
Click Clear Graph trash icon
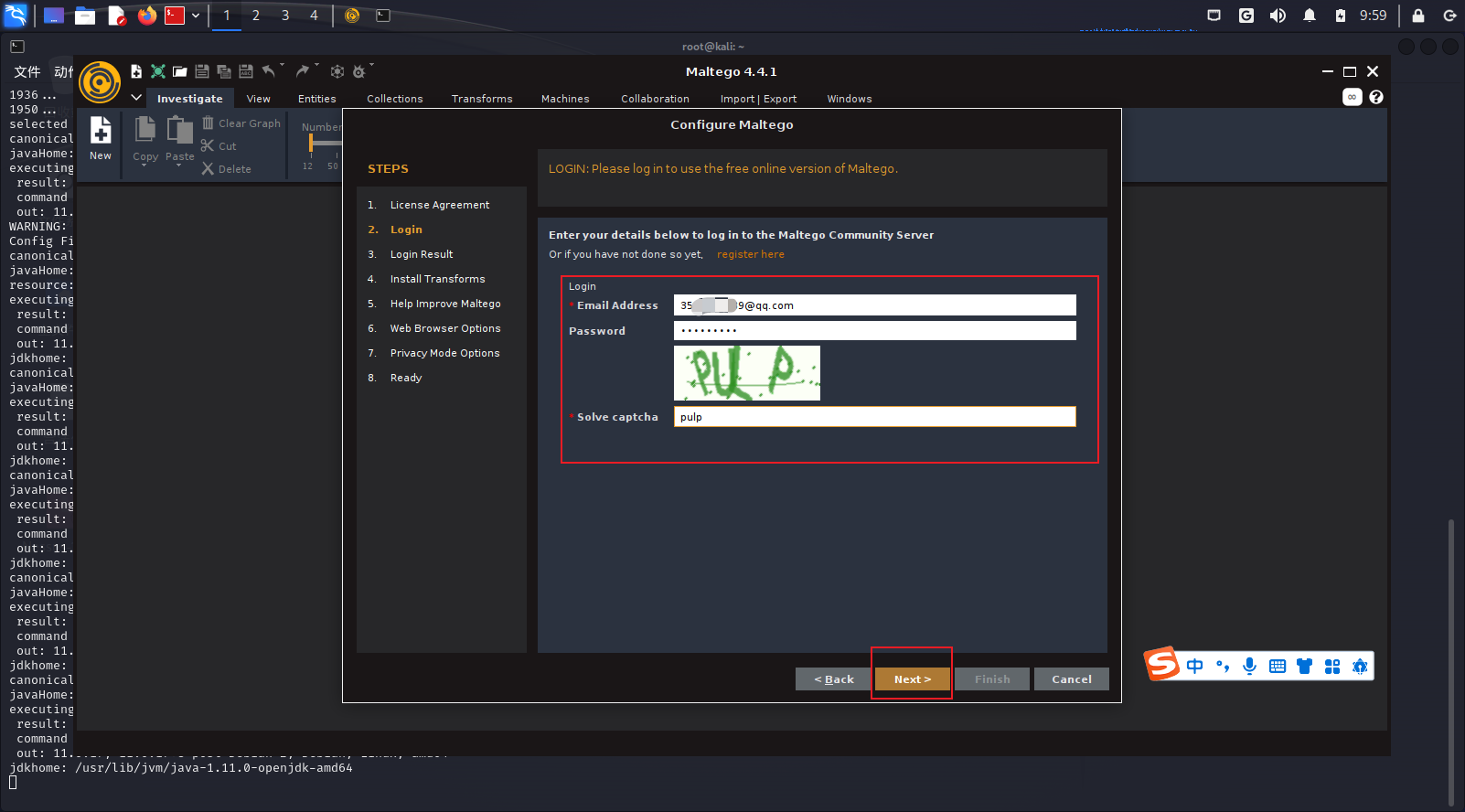(208, 123)
